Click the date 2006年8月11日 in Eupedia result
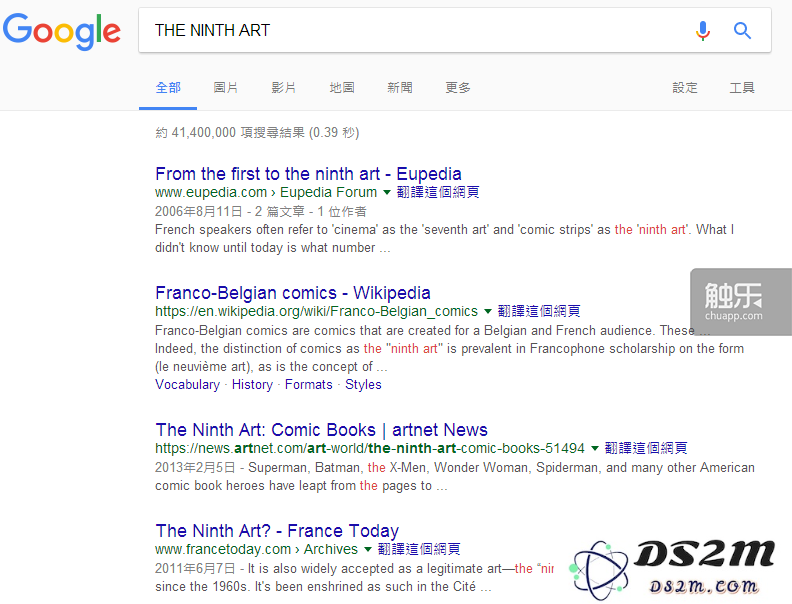Viewport: 792px width, 604px height. [199, 212]
